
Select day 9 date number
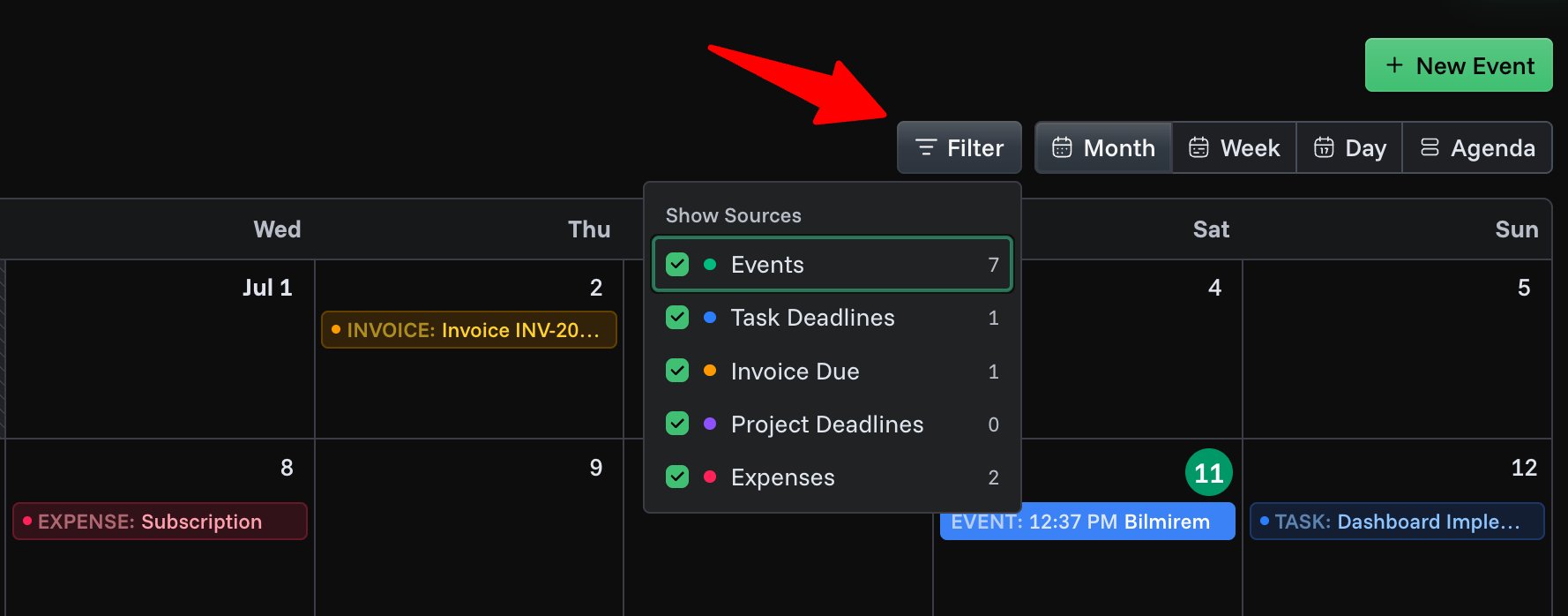coord(596,468)
